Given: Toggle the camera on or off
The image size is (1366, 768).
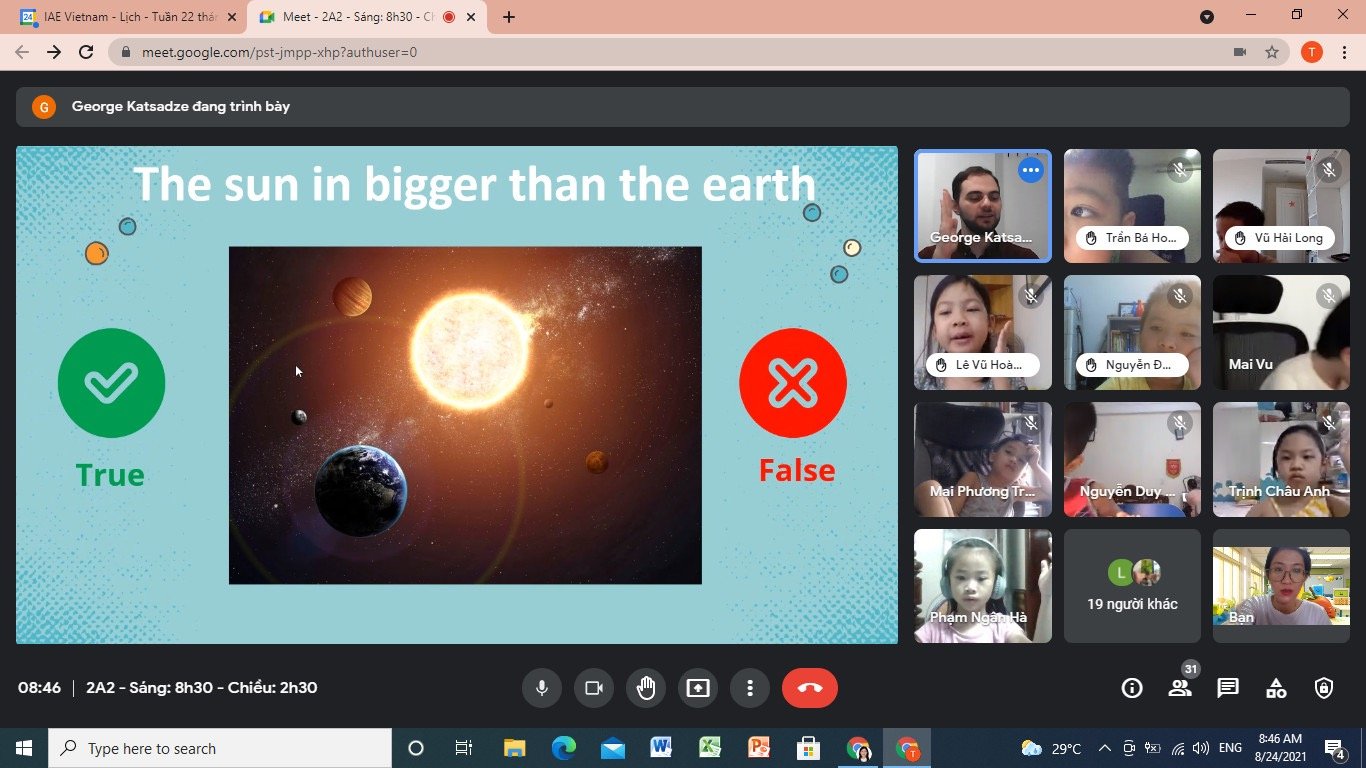Looking at the screenshot, I should (x=594, y=688).
